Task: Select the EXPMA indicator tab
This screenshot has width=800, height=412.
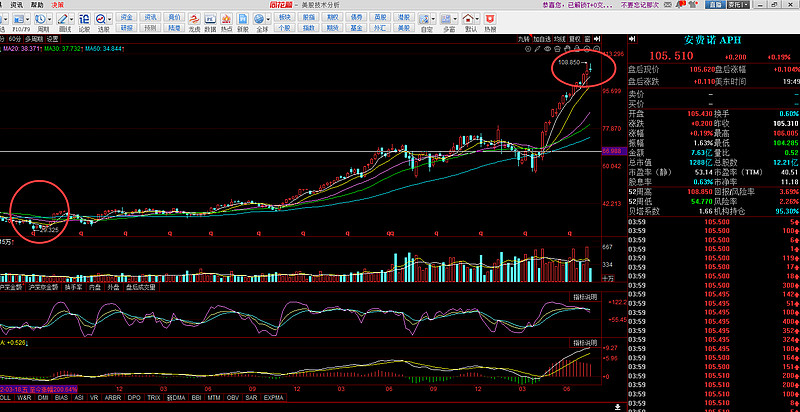Action: click(x=274, y=398)
